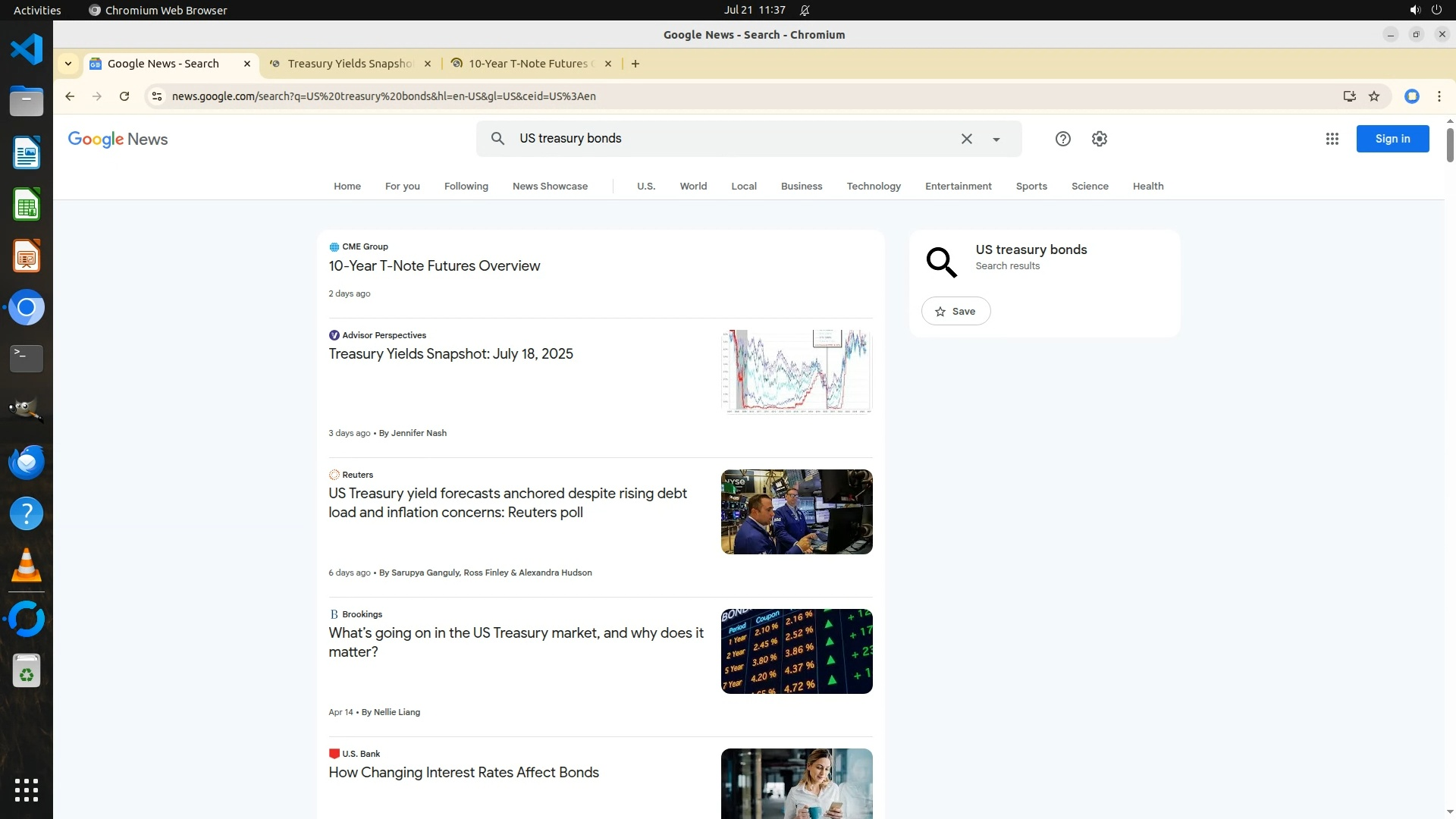Click the magnifier search icon in search bar
The image size is (1456, 819).
coord(497,139)
